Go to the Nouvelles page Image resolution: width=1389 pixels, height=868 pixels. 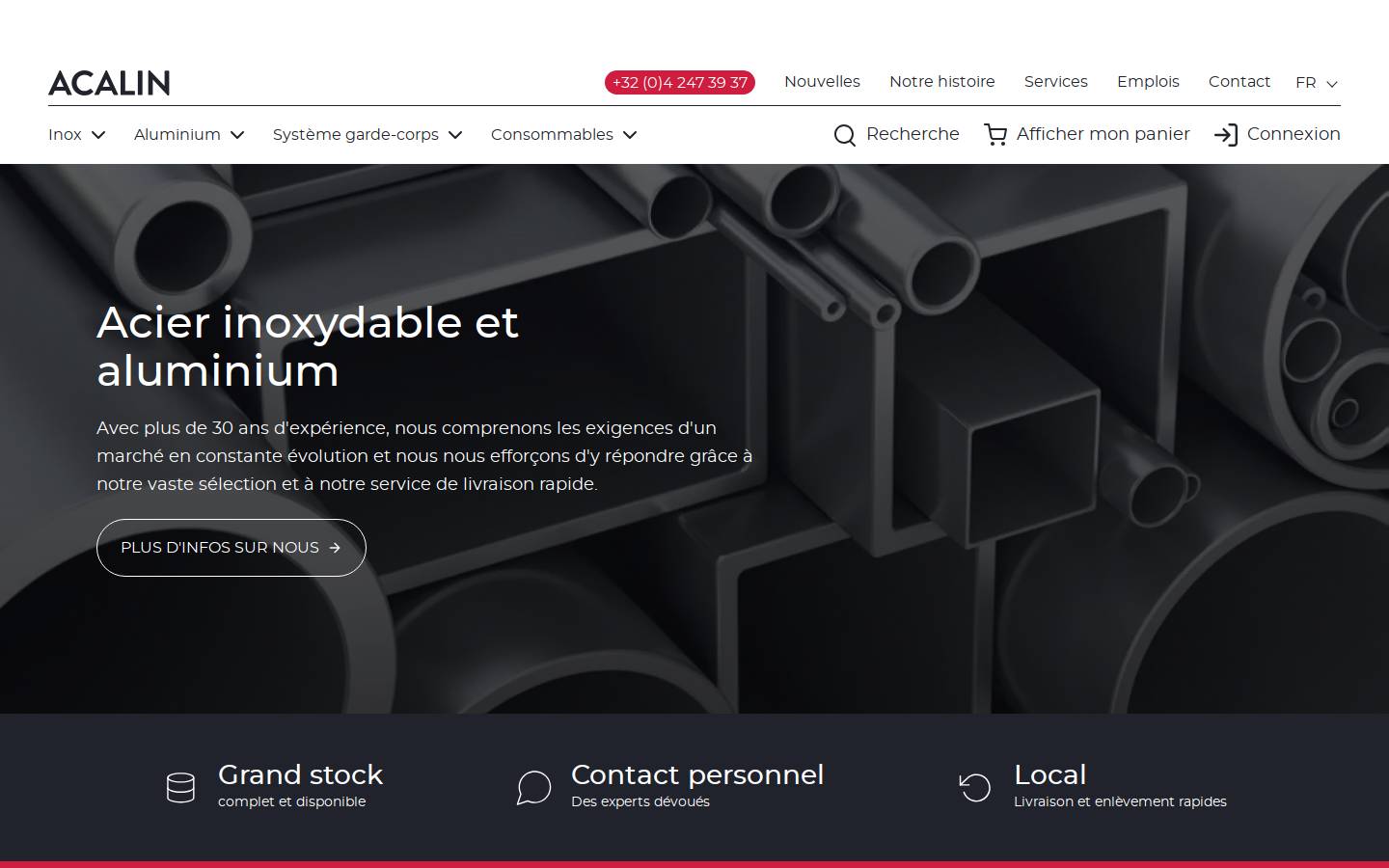[x=822, y=82]
